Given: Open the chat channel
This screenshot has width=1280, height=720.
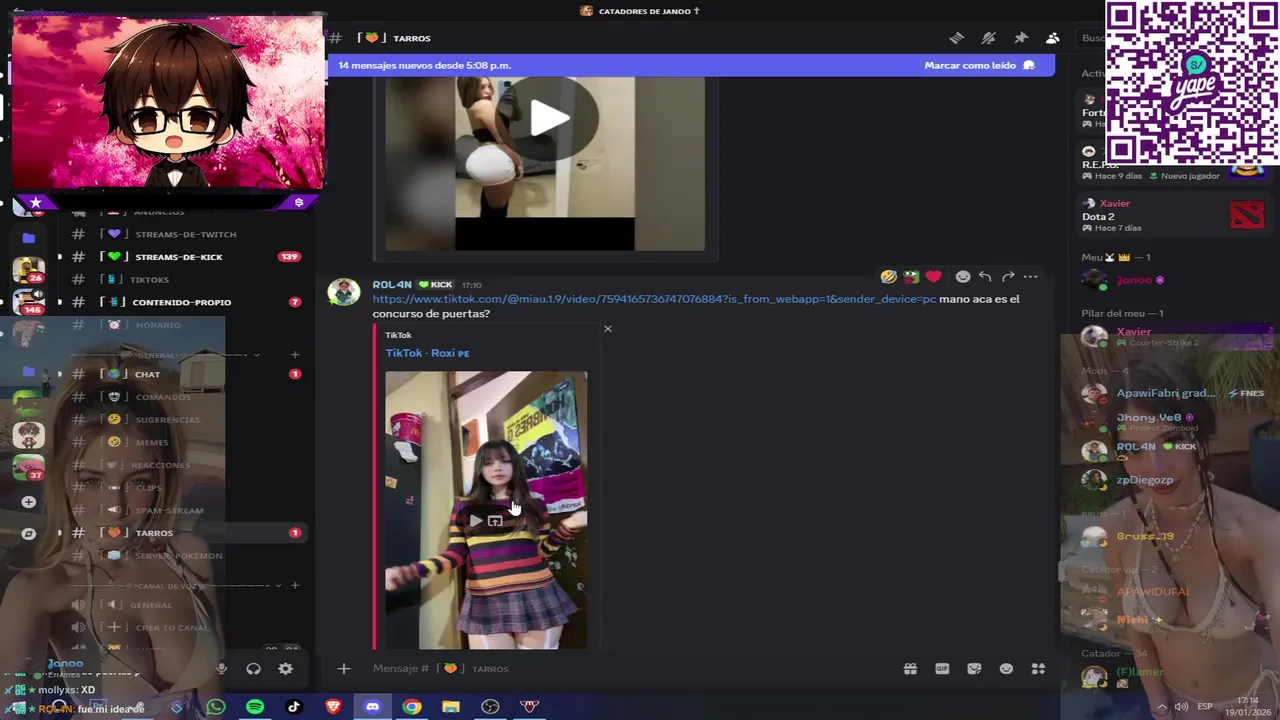Looking at the screenshot, I should tap(147, 374).
